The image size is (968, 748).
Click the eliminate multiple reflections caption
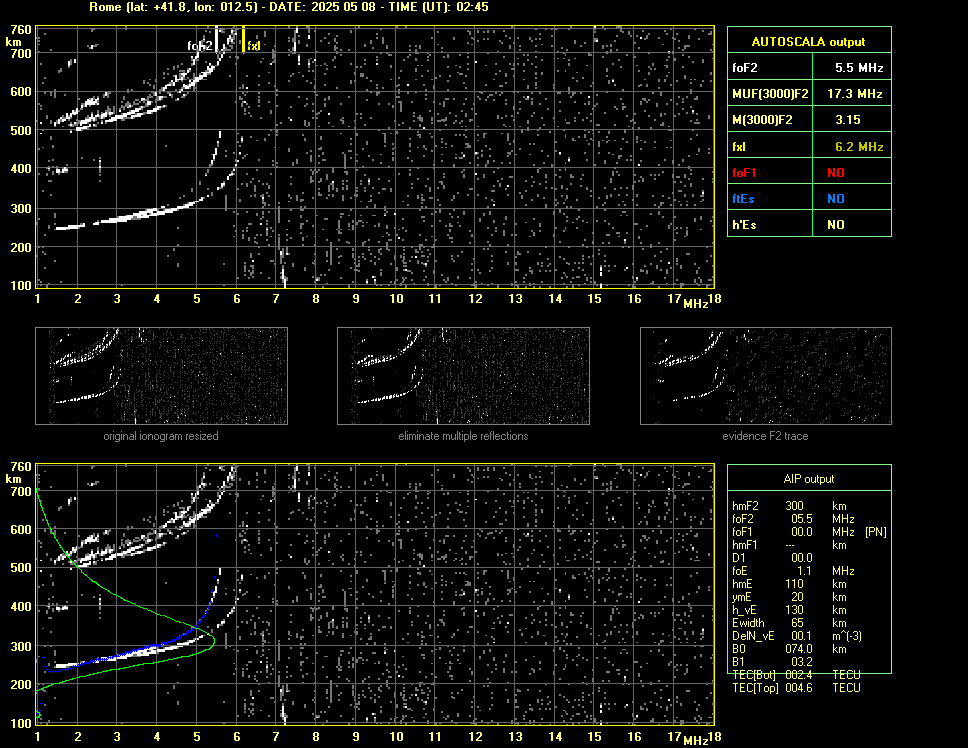pos(463,436)
